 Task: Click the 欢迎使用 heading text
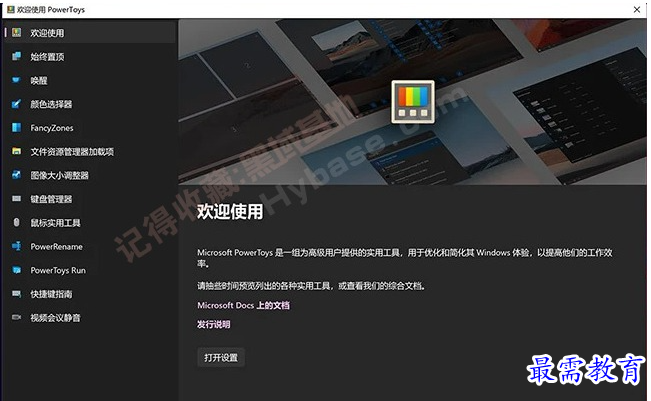[230, 211]
